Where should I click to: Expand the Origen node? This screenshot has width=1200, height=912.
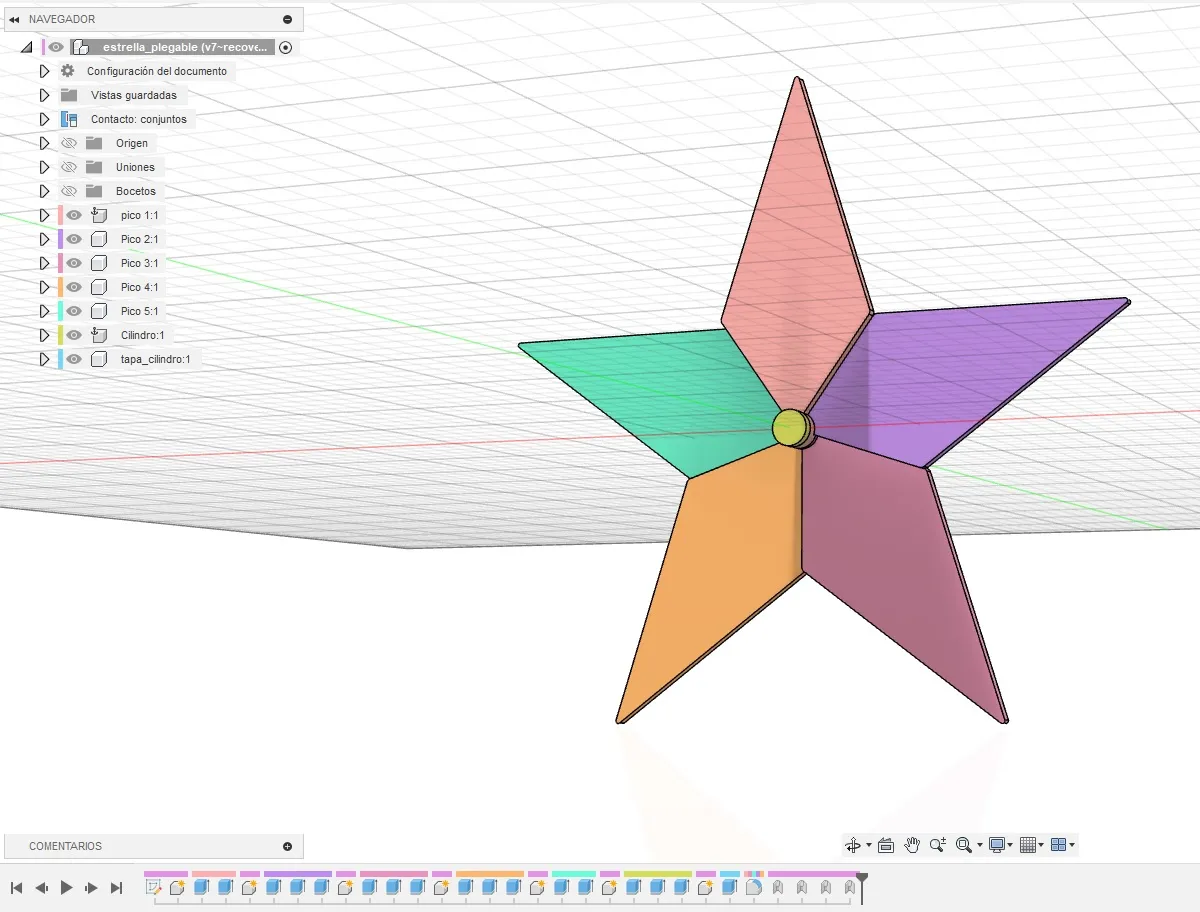[x=44, y=143]
